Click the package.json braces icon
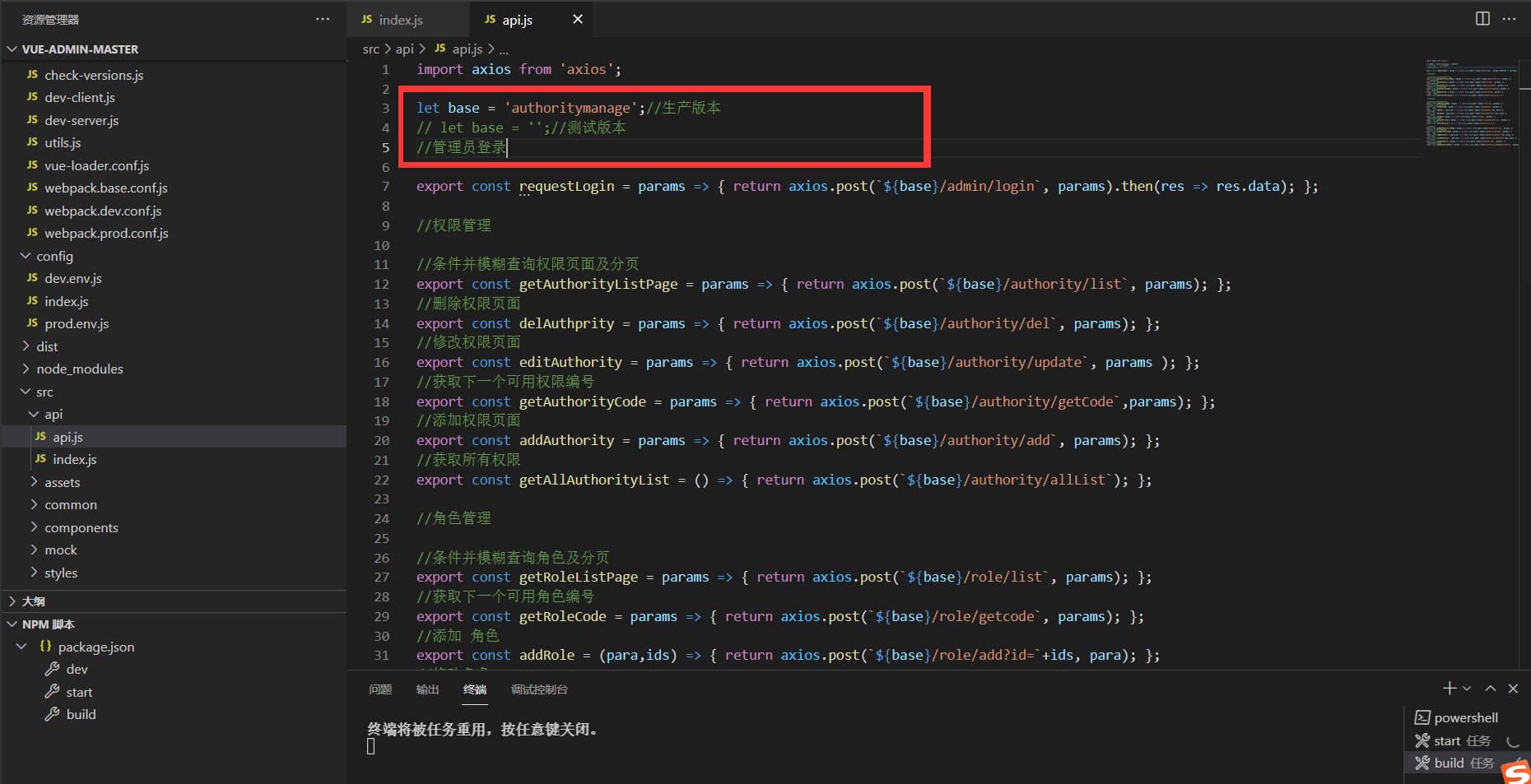Viewport: 1531px width, 784px height. tap(45, 647)
